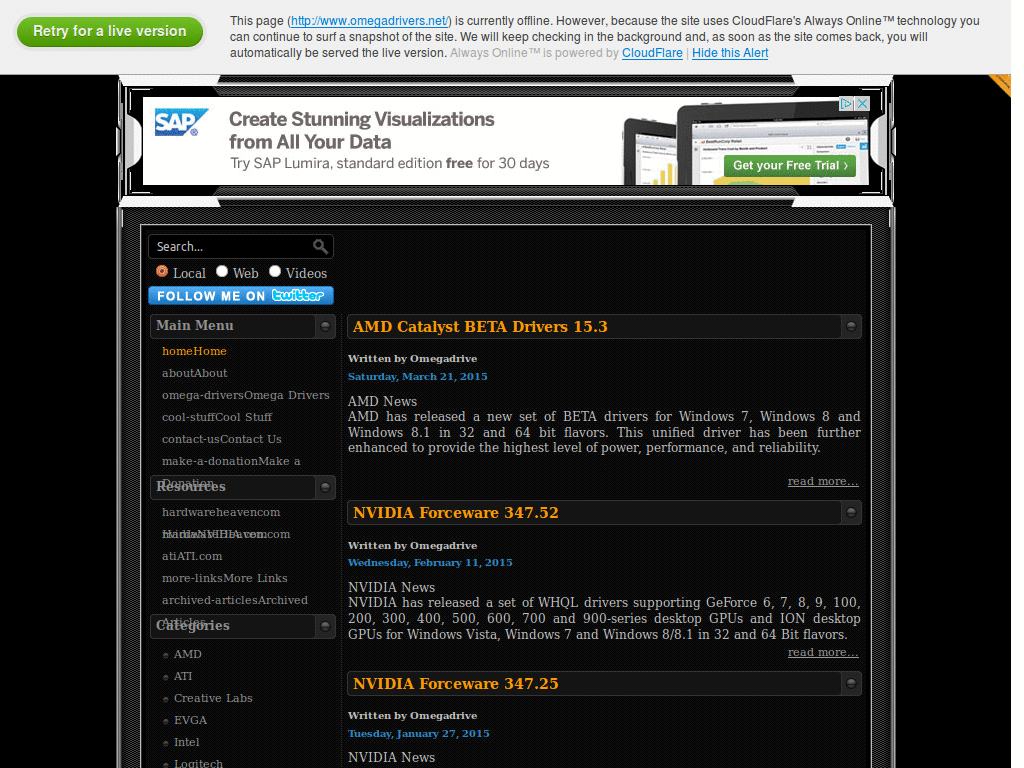Open the About menu item
1024x768 pixels.
[195, 373]
